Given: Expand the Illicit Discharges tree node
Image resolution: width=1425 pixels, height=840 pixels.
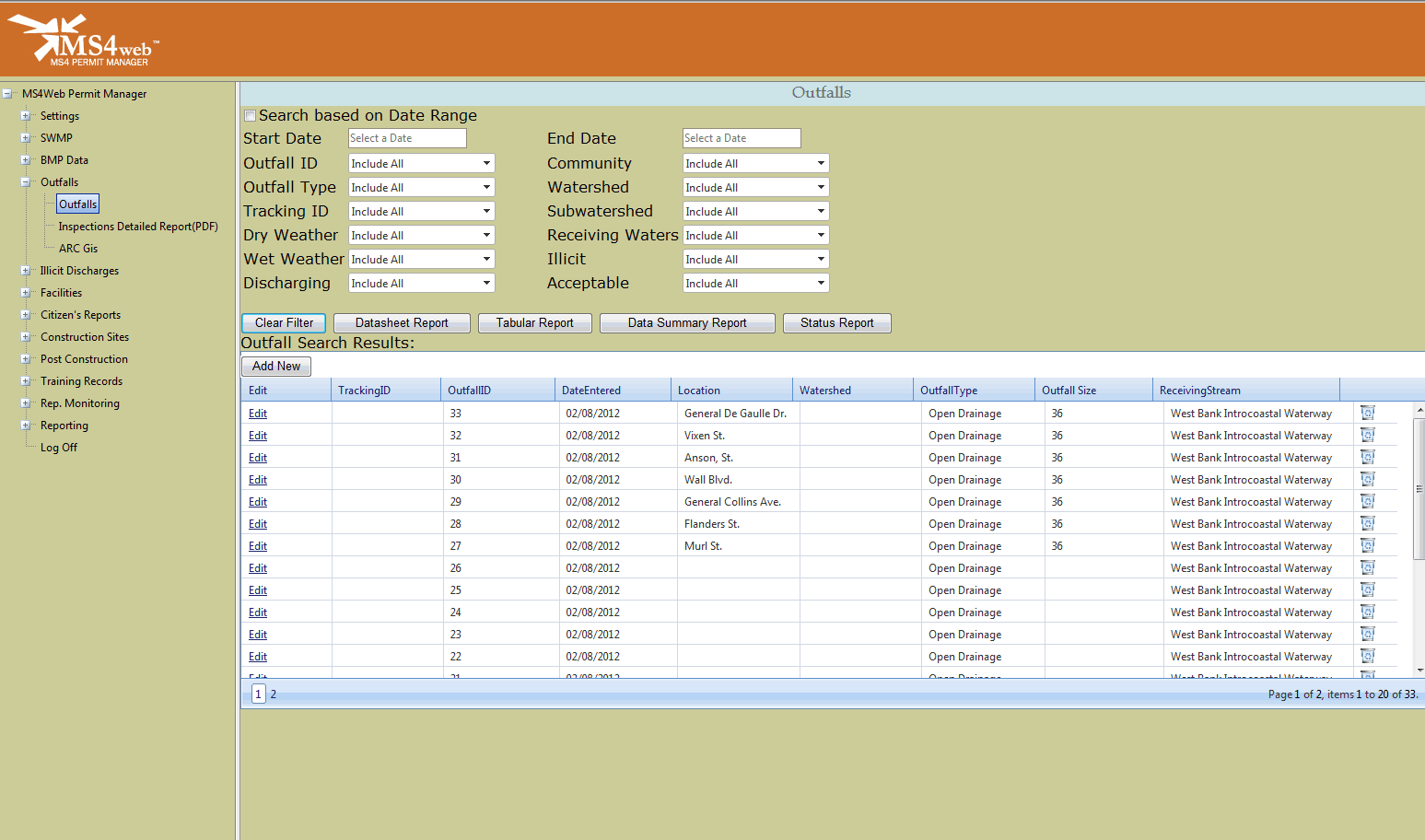Looking at the screenshot, I should coord(26,271).
